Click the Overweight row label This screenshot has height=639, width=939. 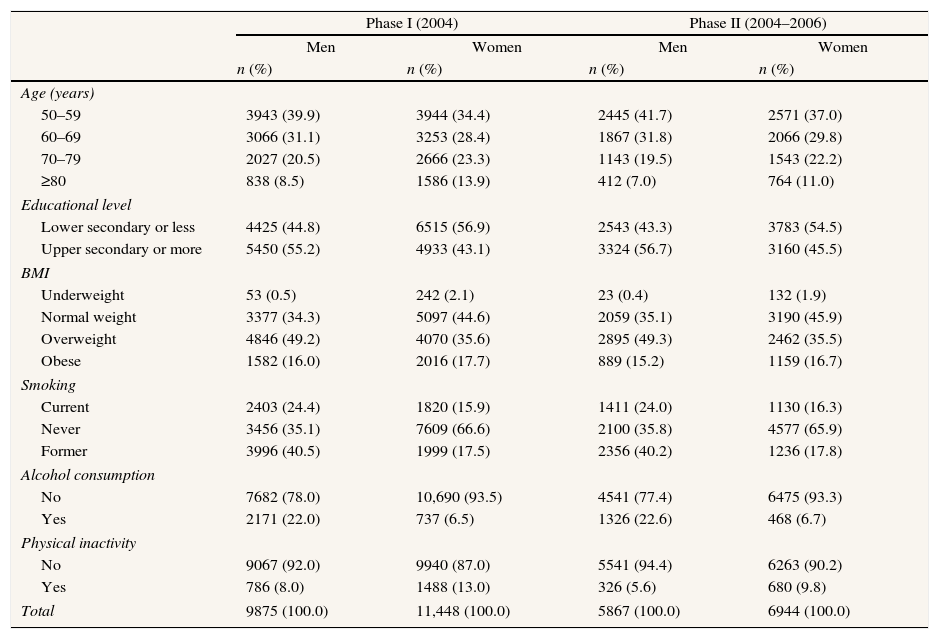[78, 339]
